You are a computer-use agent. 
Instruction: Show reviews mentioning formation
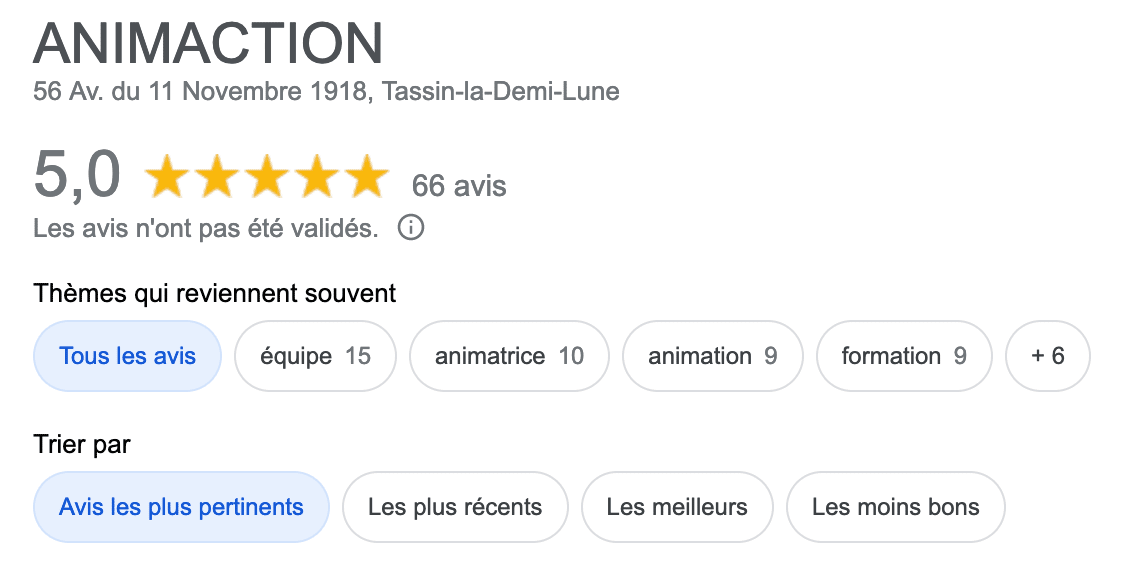click(x=904, y=356)
